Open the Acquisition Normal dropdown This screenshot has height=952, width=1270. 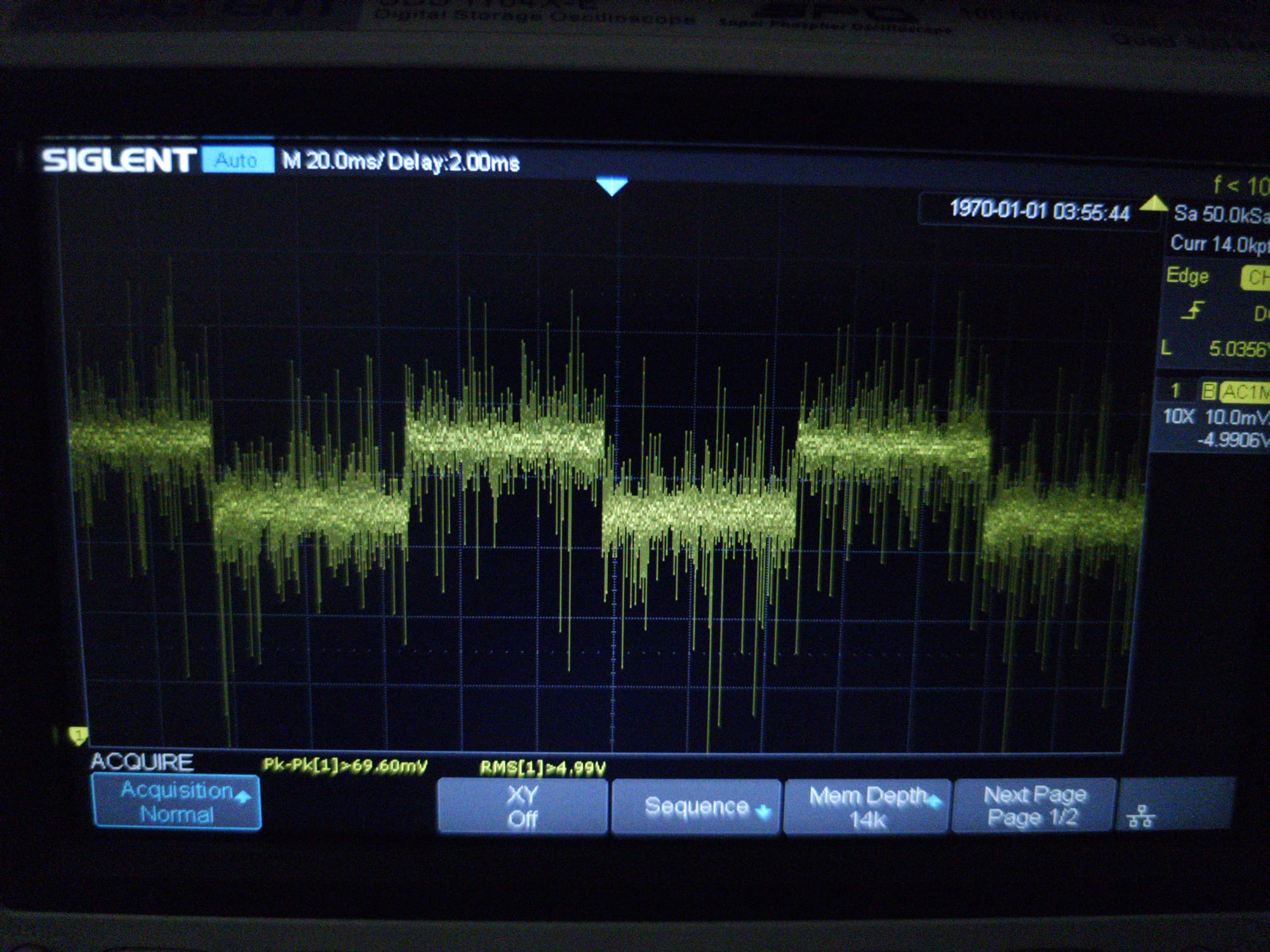(177, 802)
